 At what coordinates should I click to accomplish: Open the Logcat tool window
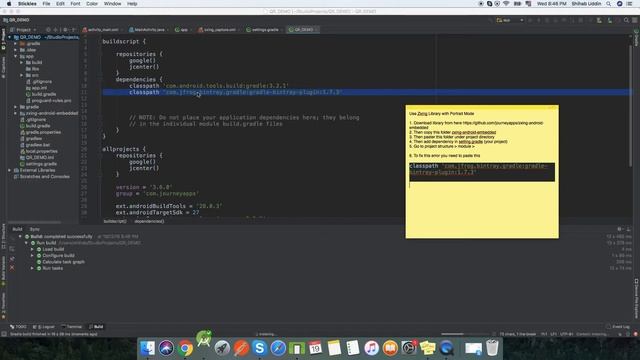coord(44,327)
